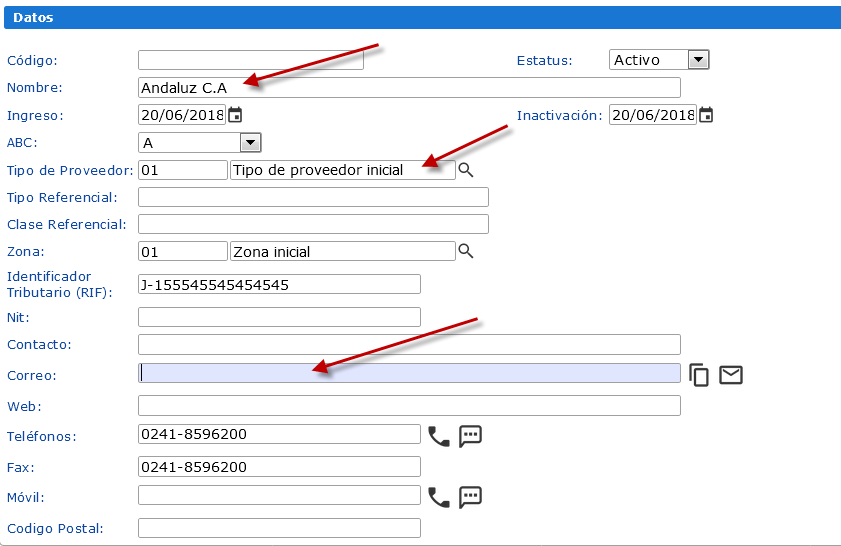The width and height of the screenshot is (841, 546).
Task: Focus the Móvil input field
Action: 279,495
